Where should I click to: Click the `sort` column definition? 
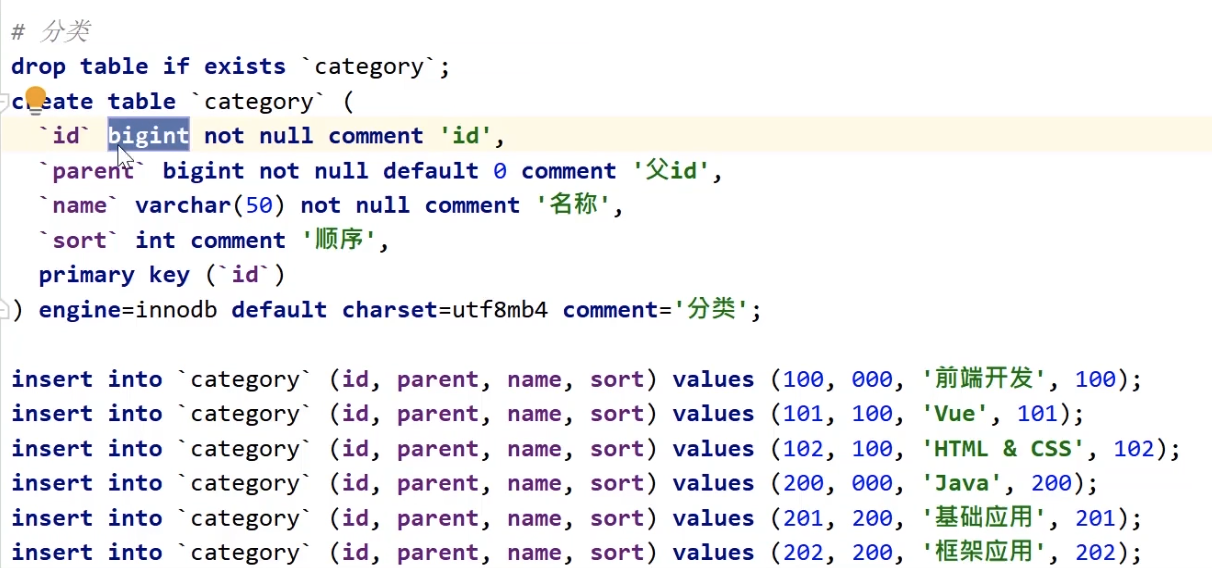(79, 241)
